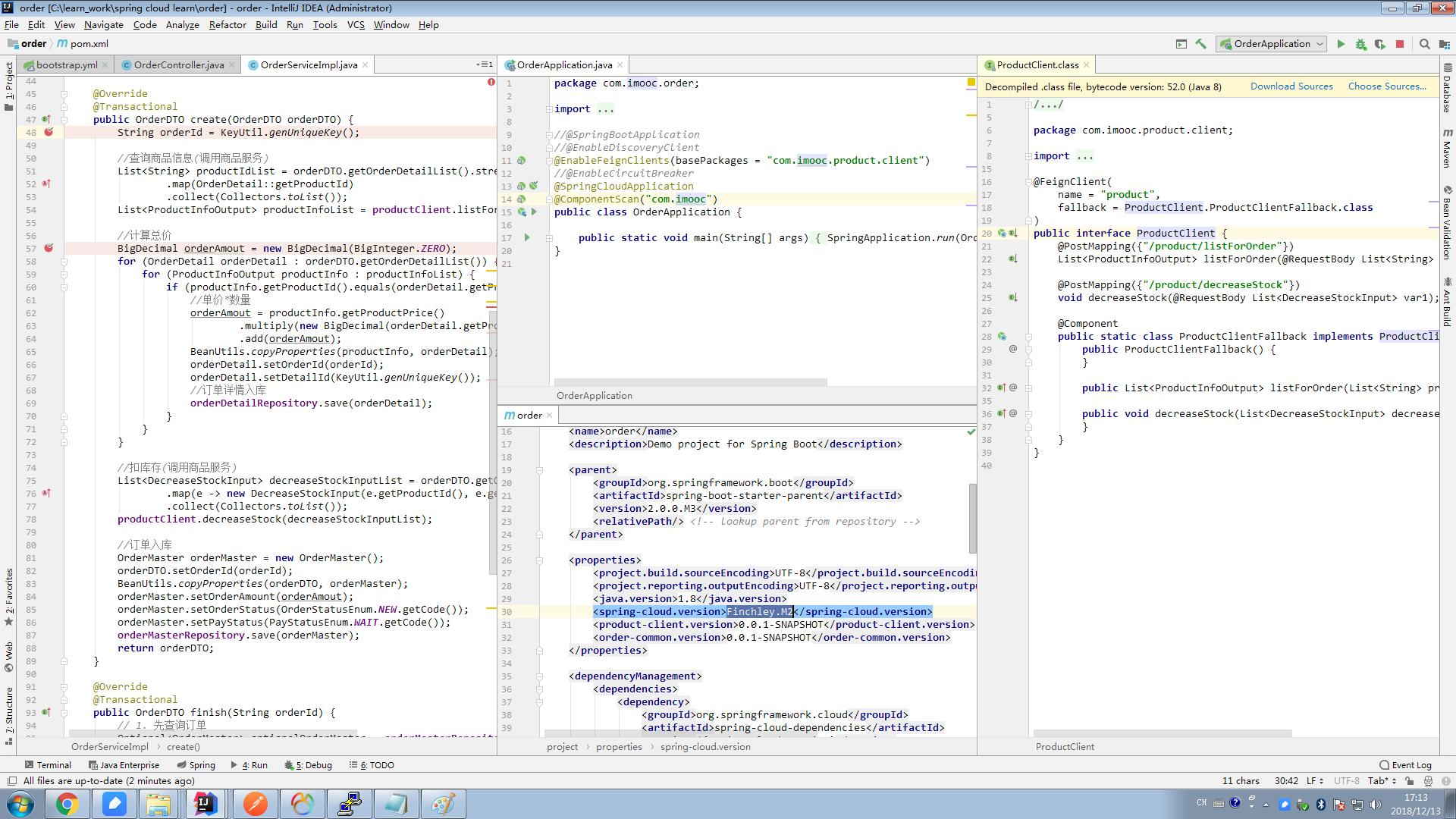This screenshot has height=819, width=1456.
Task: Collapse the properties tag in pom.xml editor
Action: pos(539,560)
